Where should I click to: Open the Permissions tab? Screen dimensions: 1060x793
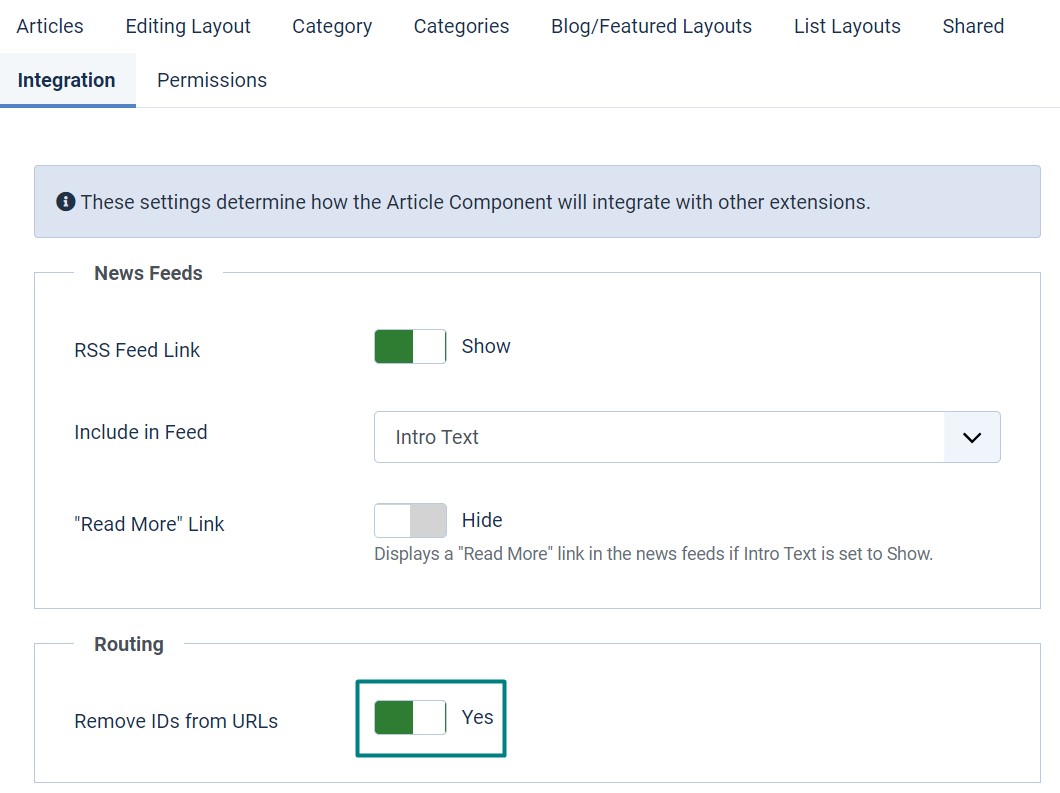tap(212, 80)
